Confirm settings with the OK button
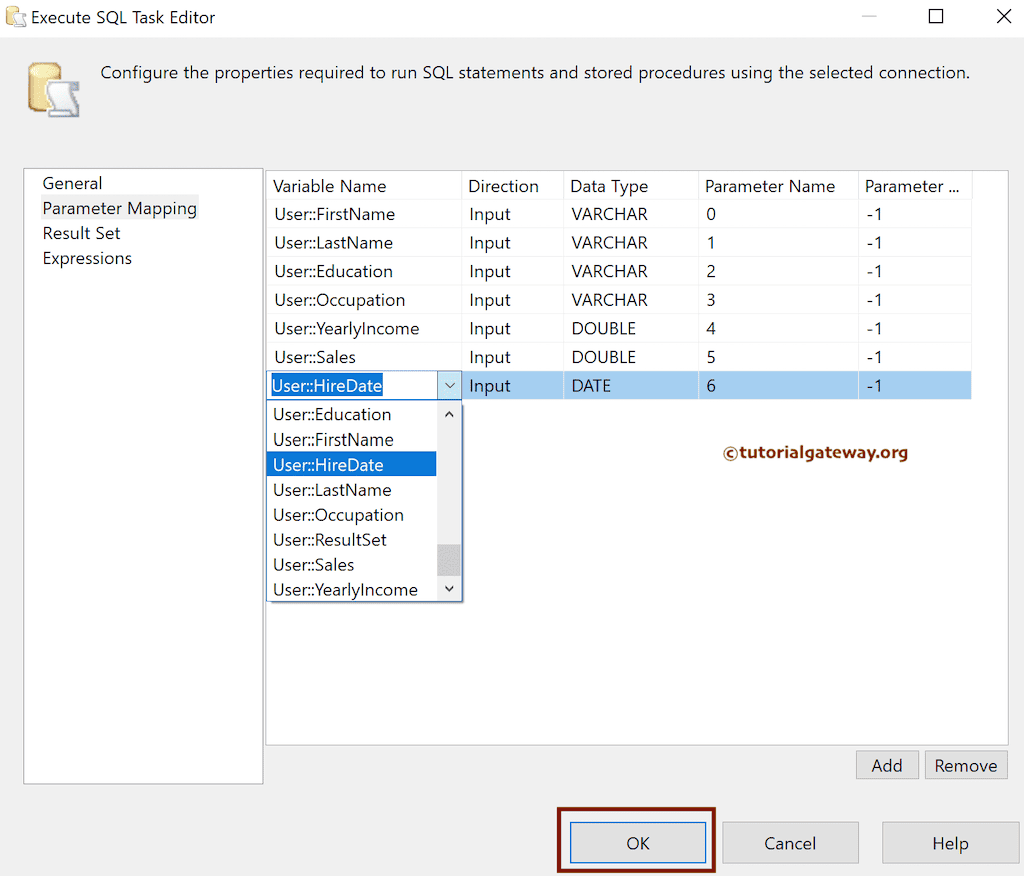 click(637, 842)
